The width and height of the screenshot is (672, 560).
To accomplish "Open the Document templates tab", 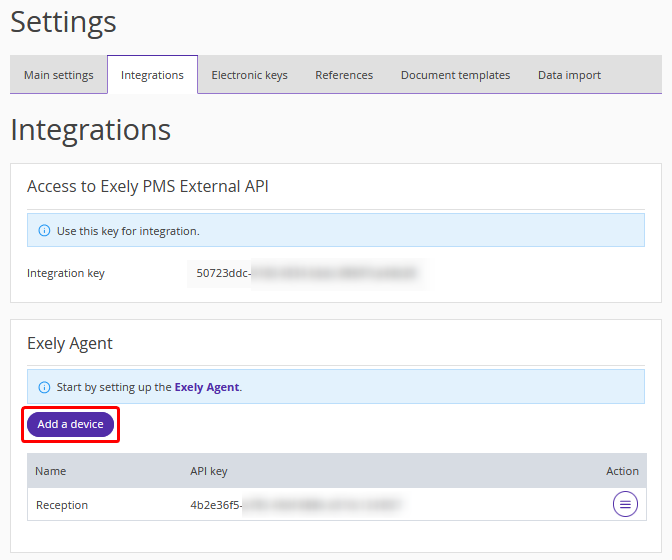I will [455, 75].
